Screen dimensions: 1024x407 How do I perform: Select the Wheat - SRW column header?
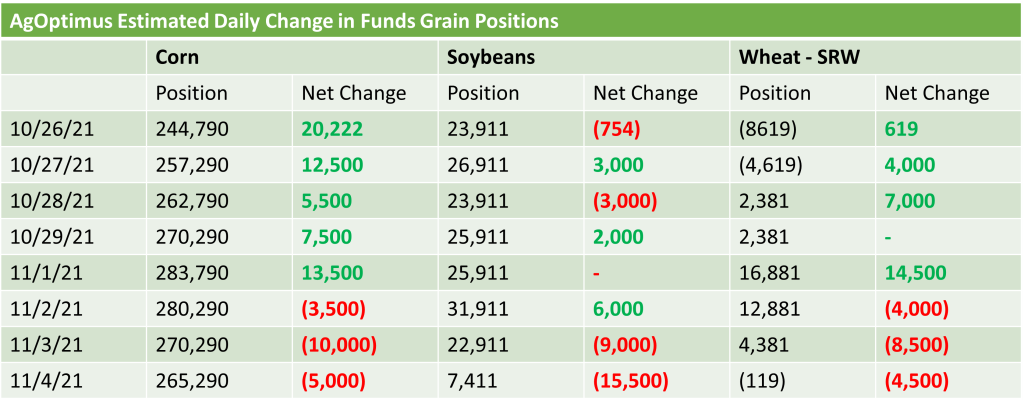[x=800, y=57]
